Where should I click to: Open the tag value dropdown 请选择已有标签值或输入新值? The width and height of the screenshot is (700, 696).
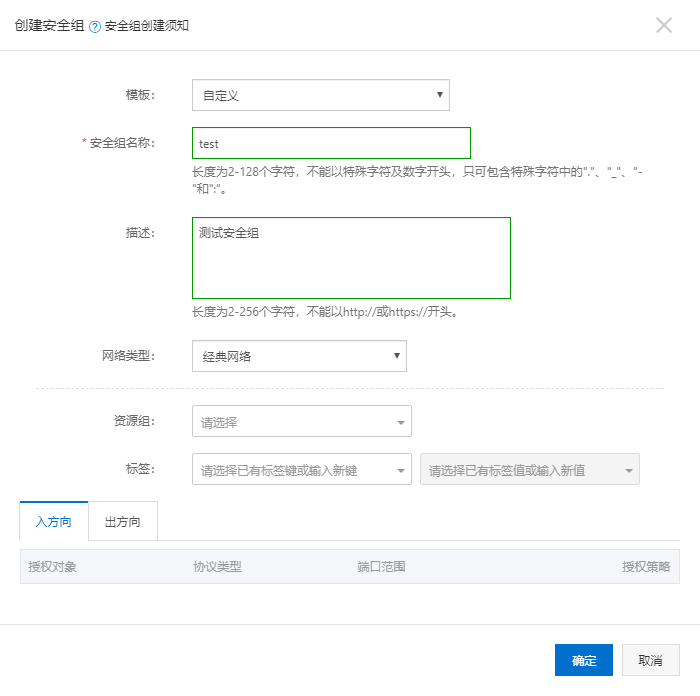pyautogui.click(x=529, y=469)
